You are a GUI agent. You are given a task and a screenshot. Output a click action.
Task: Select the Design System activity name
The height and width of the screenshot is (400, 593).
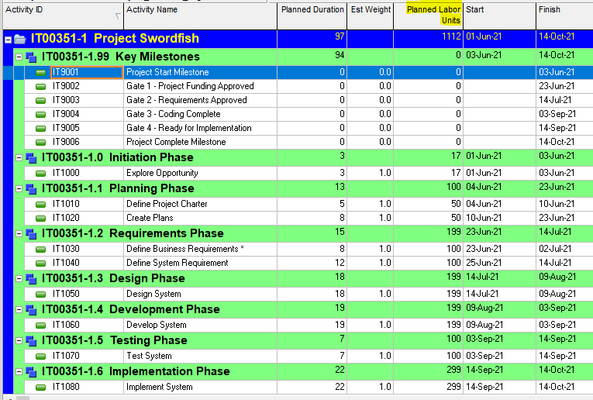tap(154, 294)
